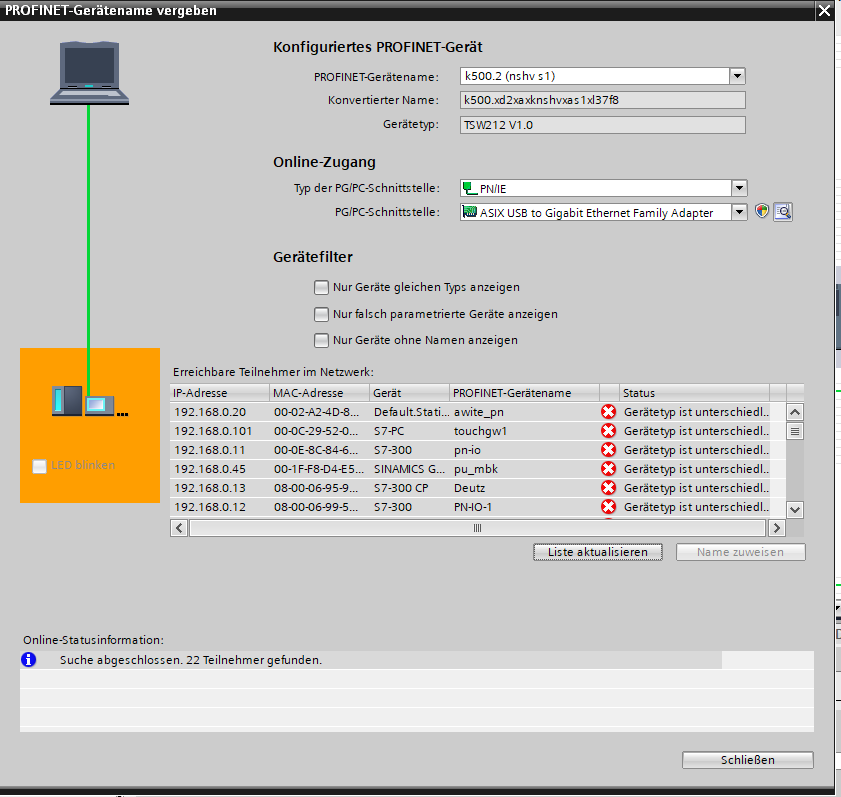The width and height of the screenshot is (841, 797).
Task: Click the magnifier properties icon next to adapter
Action: tap(783, 212)
